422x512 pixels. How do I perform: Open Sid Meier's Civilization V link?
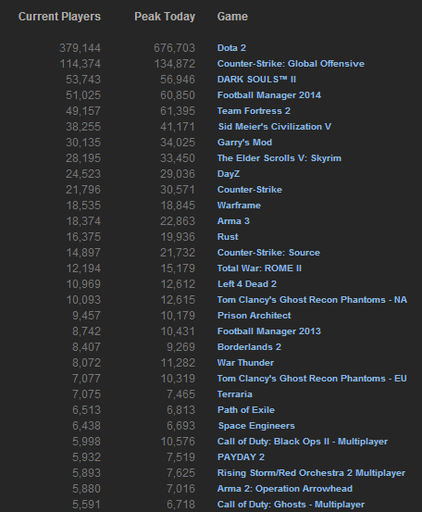tap(275, 127)
